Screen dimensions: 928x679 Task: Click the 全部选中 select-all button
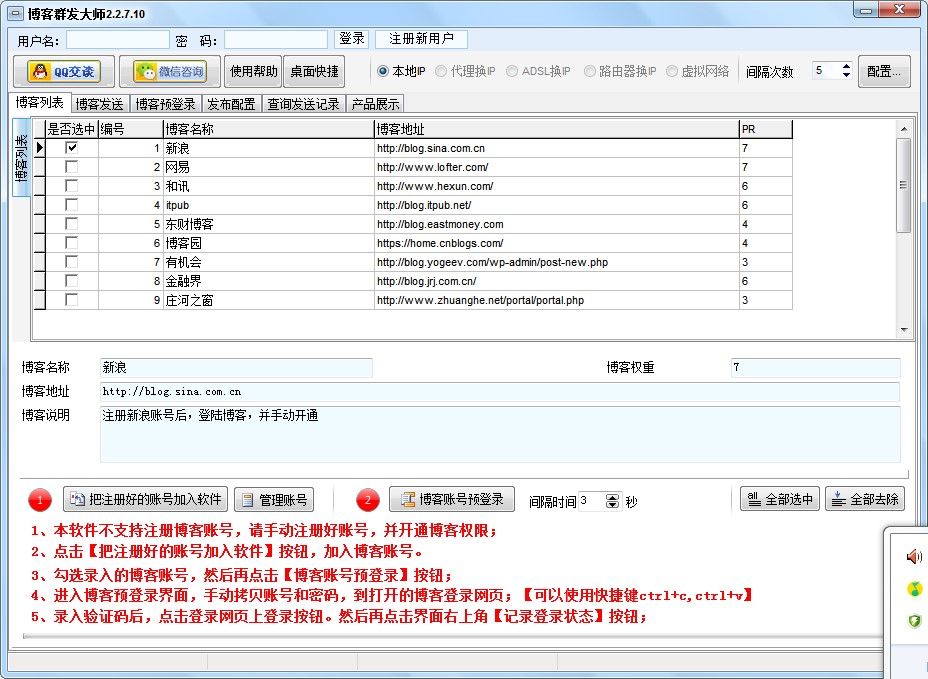coord(780,499)
